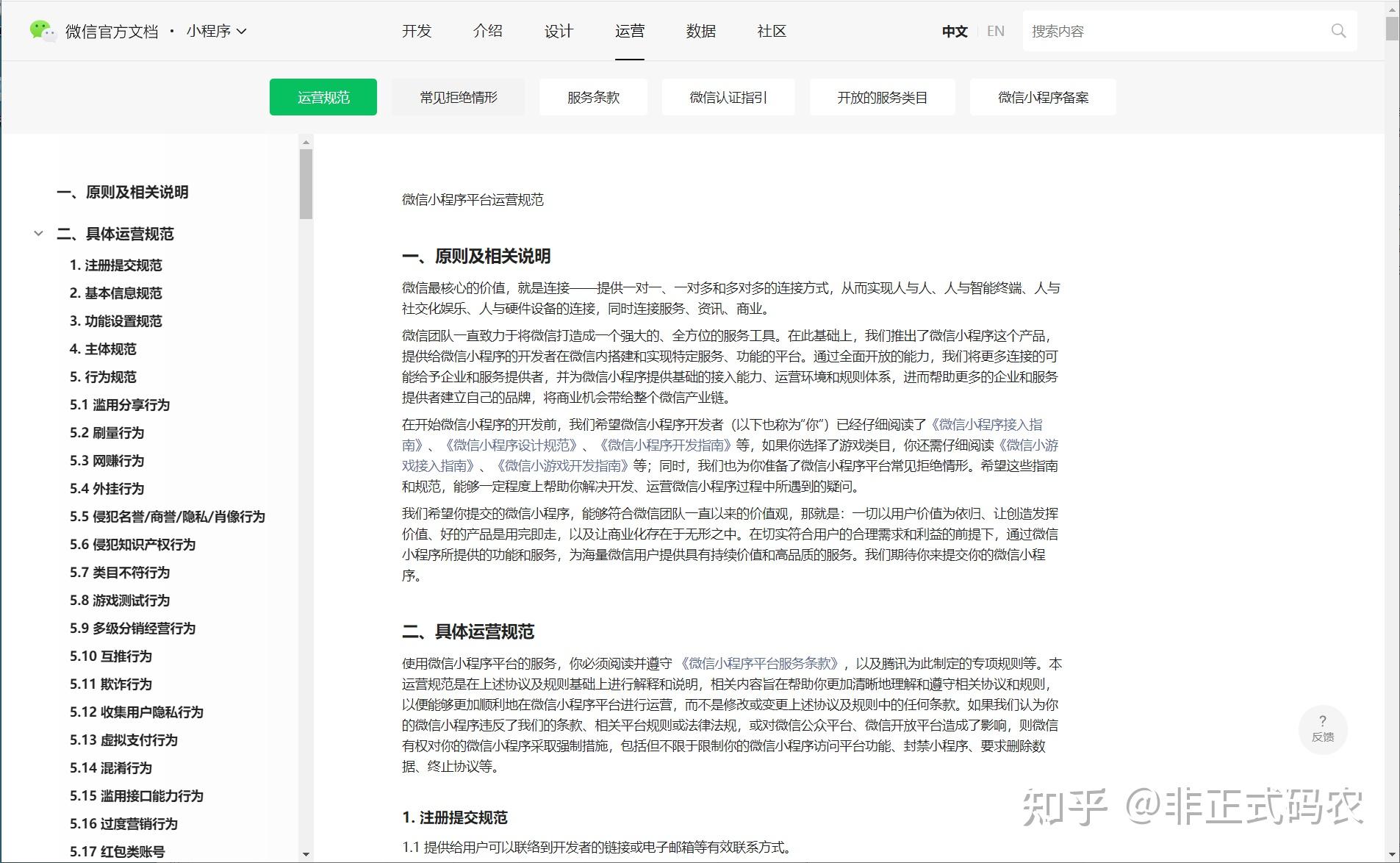1400x863 pixels.
Task: Open 5.12 收集用户隐私行为
Action: pyautogui.click(x=137, y=712)
